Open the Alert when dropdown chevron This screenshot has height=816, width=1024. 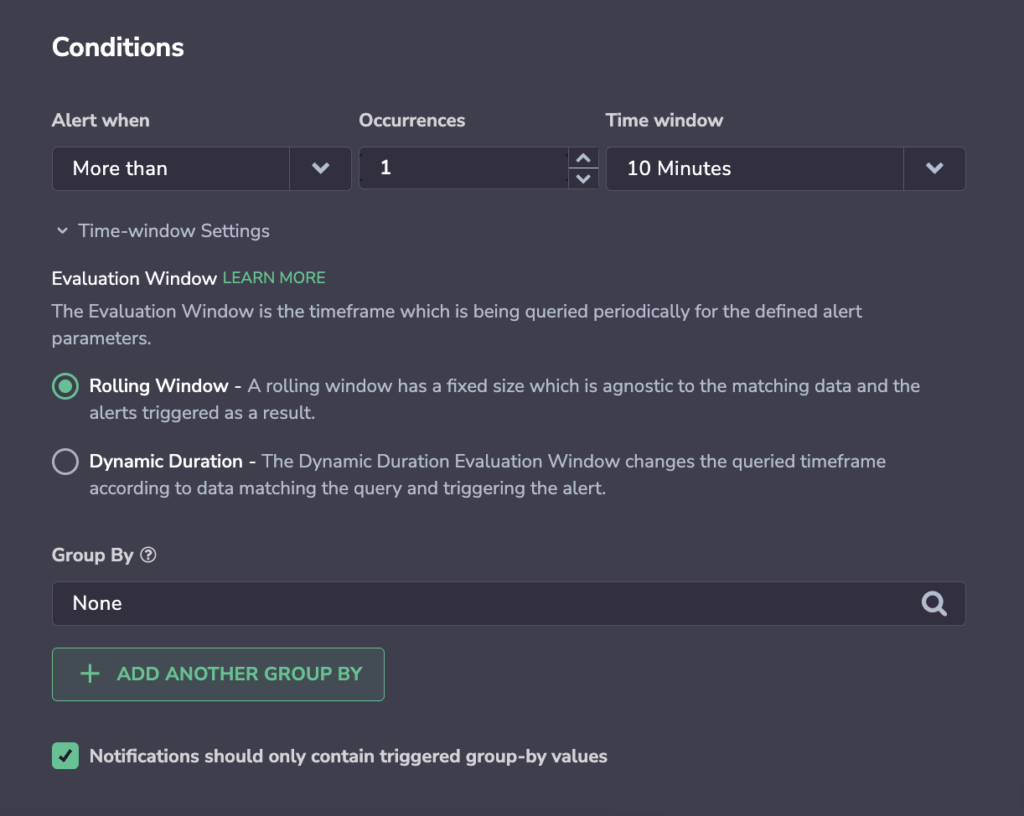(x=320, y=168)
